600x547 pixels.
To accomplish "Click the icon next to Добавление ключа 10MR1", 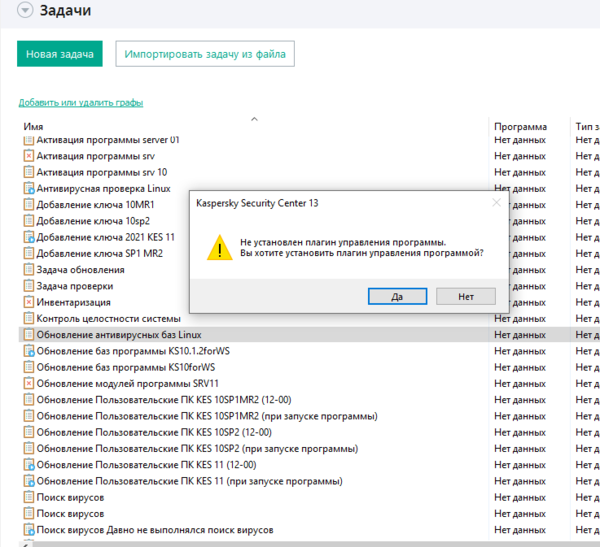I will point(28,205).
